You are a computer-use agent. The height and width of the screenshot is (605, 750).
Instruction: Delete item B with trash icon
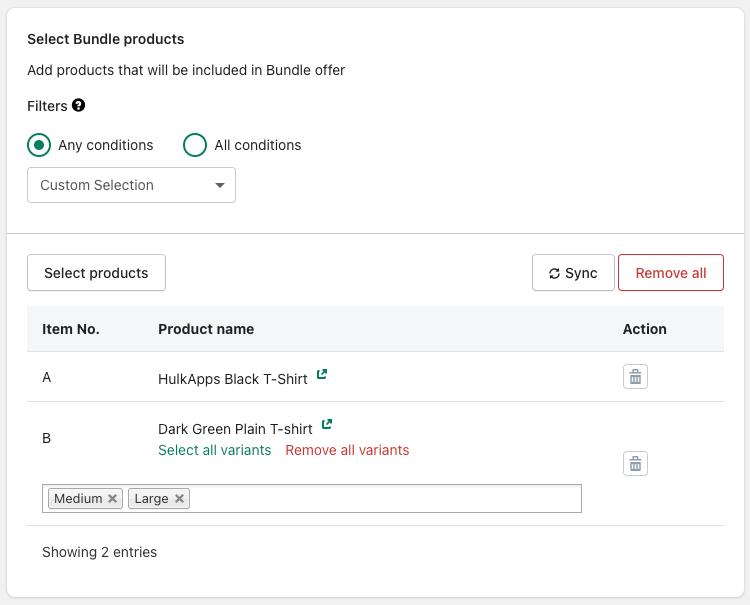pos(635,463)
